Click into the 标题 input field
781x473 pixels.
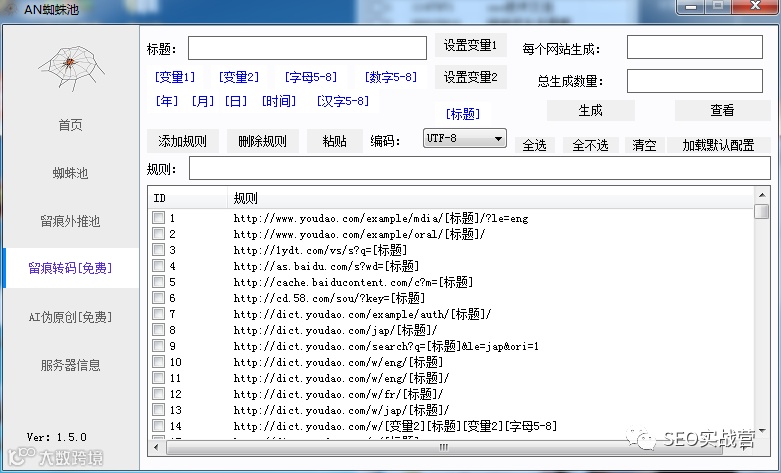point(307,48)
